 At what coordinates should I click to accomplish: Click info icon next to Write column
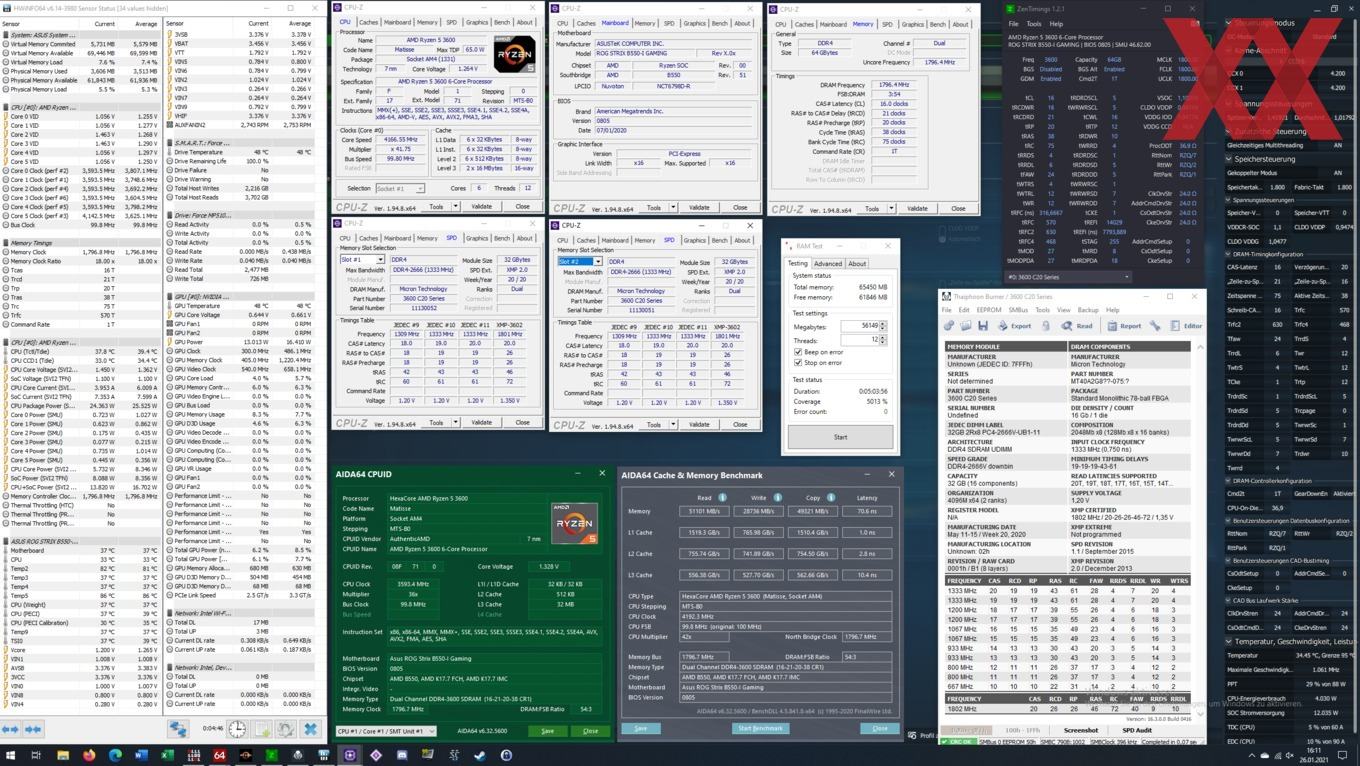(776, 497)
